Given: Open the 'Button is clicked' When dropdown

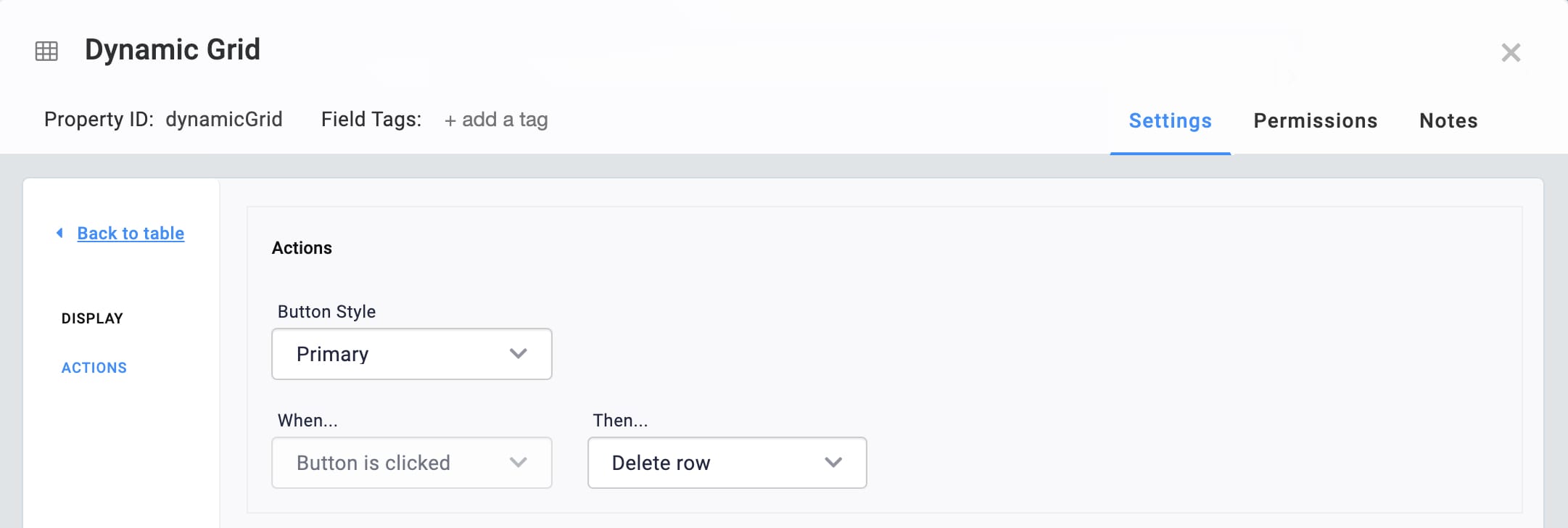Looking at the screenshot, I should pyautogui.click(x=412, y=463).
